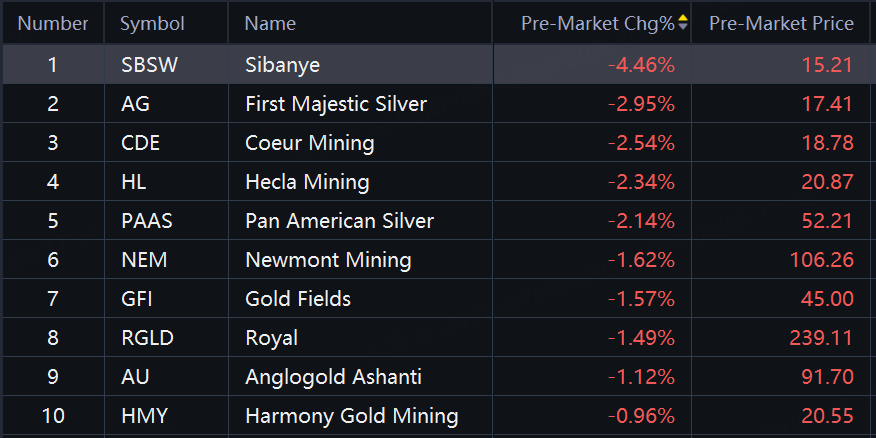Click the CDE ticker symbol
The image size is (876, 438).
[x=140, y=143]
